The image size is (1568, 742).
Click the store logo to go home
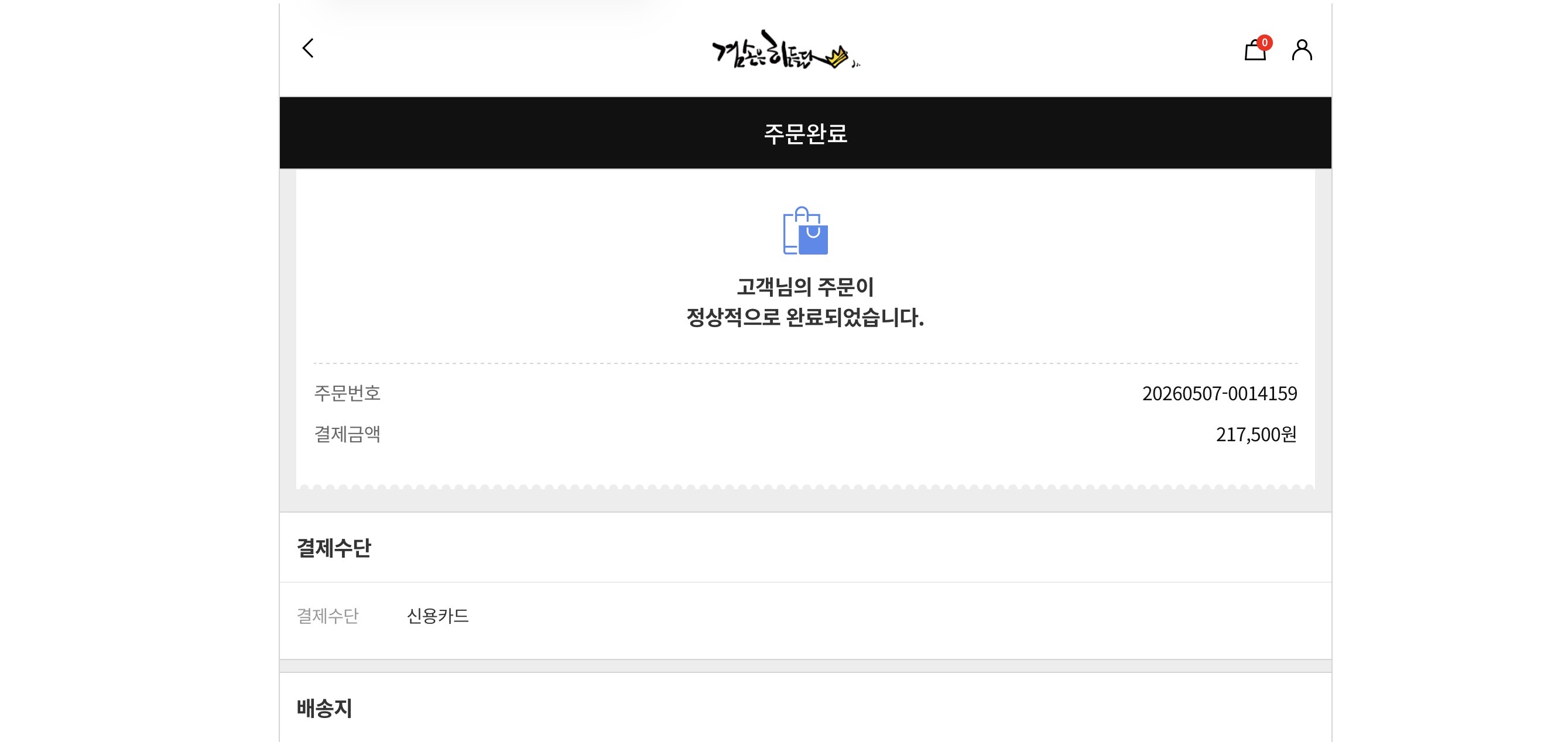[785, 49]
